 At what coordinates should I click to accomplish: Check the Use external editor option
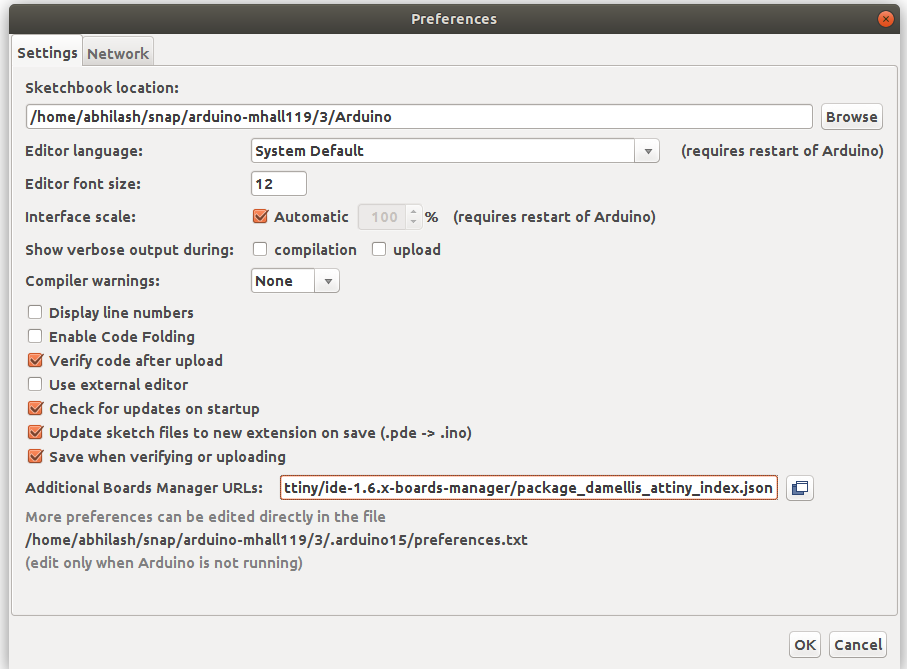coord(35,384)
